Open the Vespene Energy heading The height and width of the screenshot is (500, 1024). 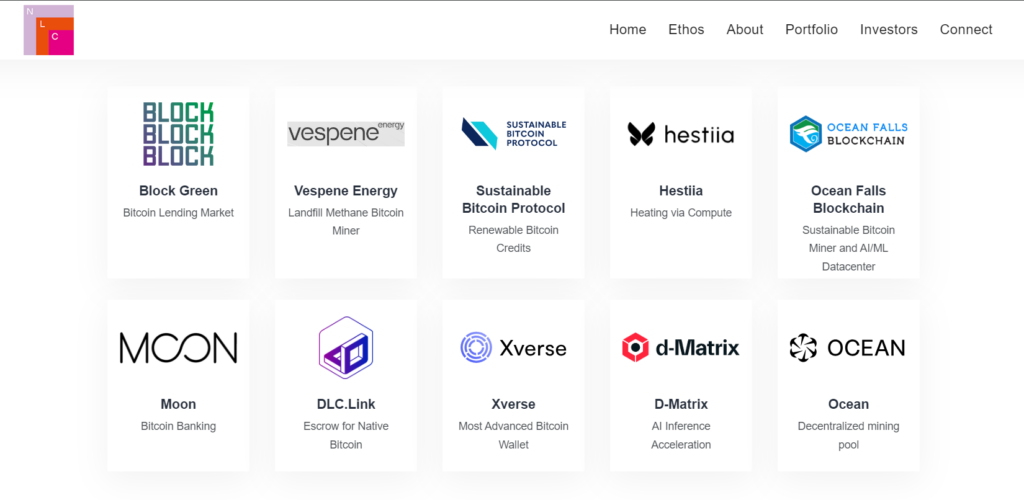tap(346, 191)
